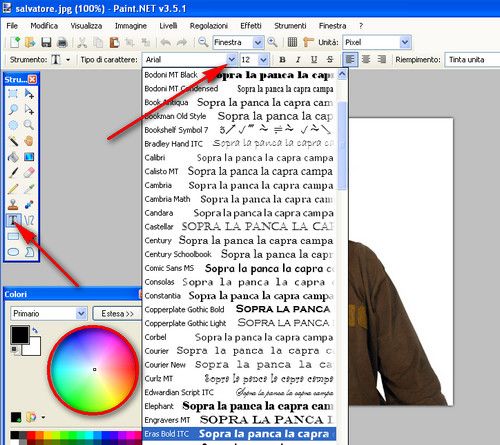The image size is (500, 445).
Task: Toggle the rulers icon
Action: 308,42
